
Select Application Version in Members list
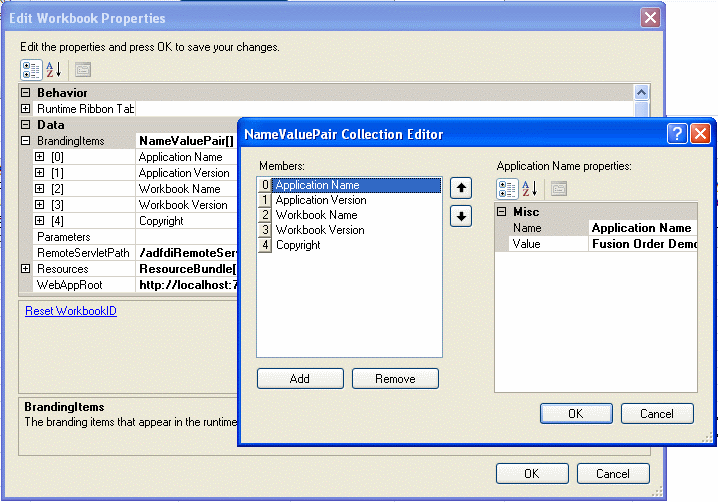point(349,200)
